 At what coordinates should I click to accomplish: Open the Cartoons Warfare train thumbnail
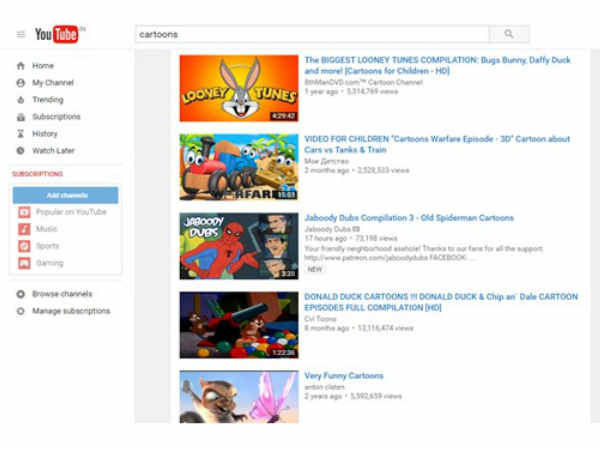pos(239,167)
